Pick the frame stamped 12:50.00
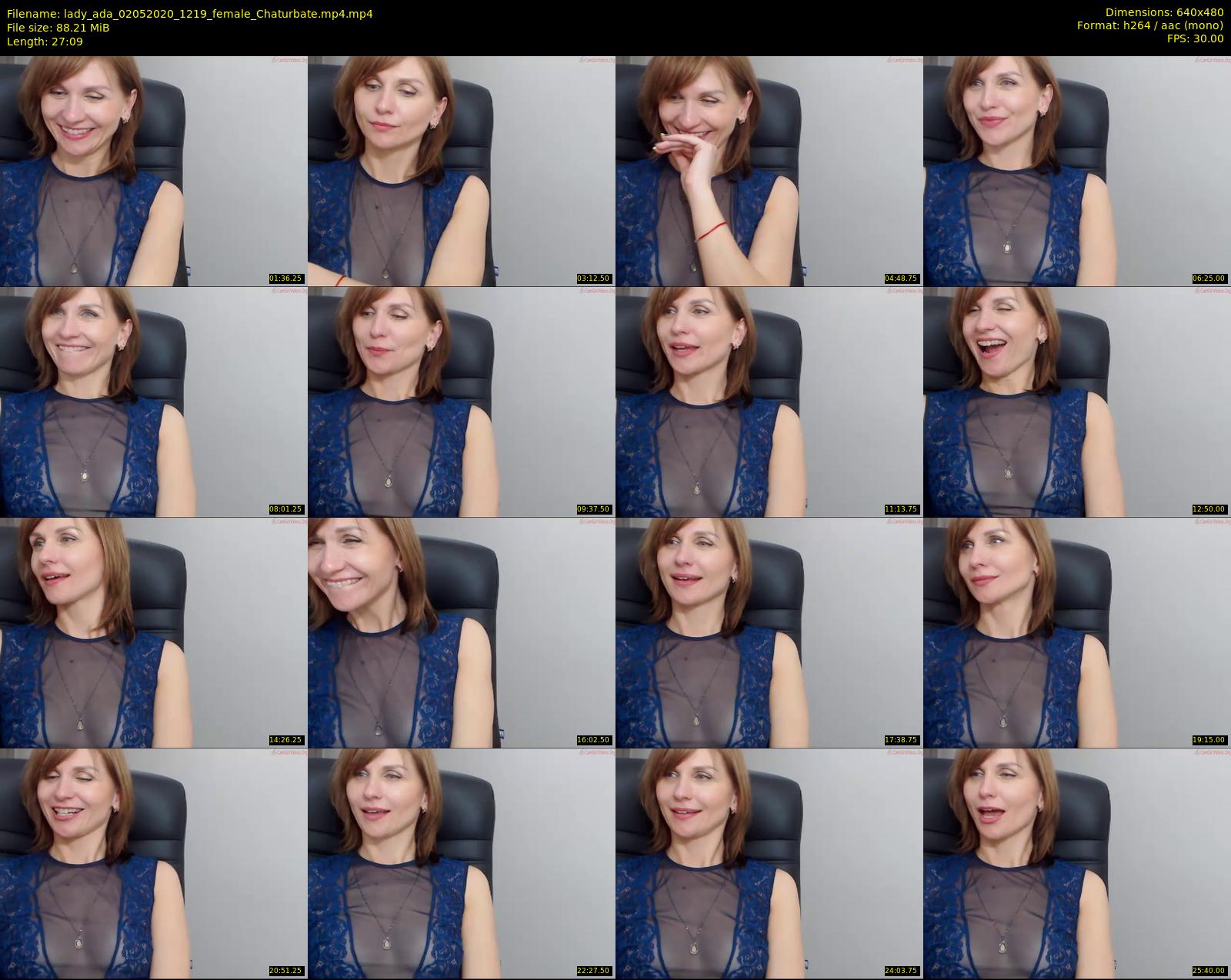The width and height of the screenshot is (1231, 980). click(1077, 402)
